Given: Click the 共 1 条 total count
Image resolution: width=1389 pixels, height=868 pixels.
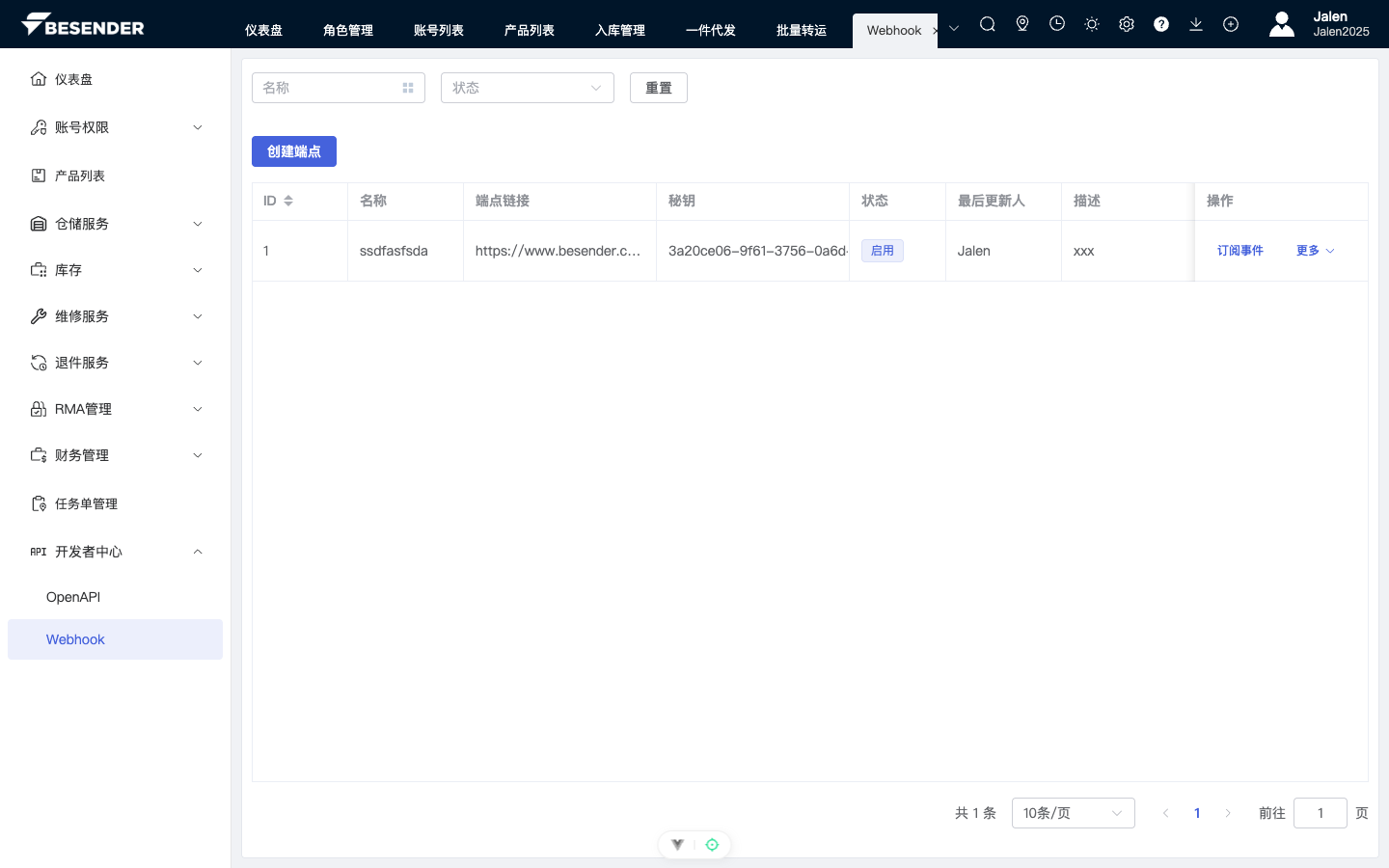Looking at the screenshot, I should point(975,813).
